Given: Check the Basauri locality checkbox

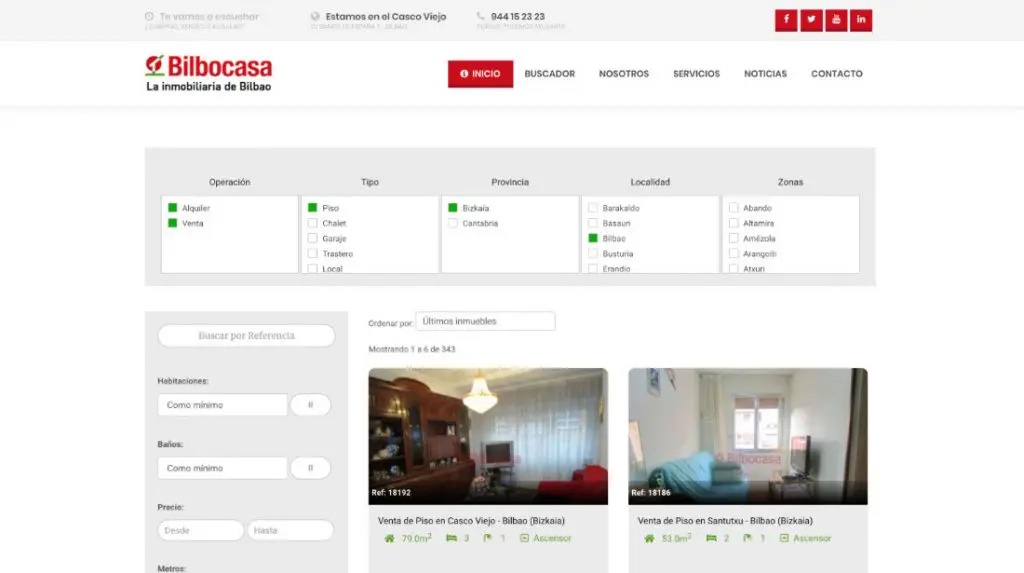Looking at the screenshot, I should point(593,223).
